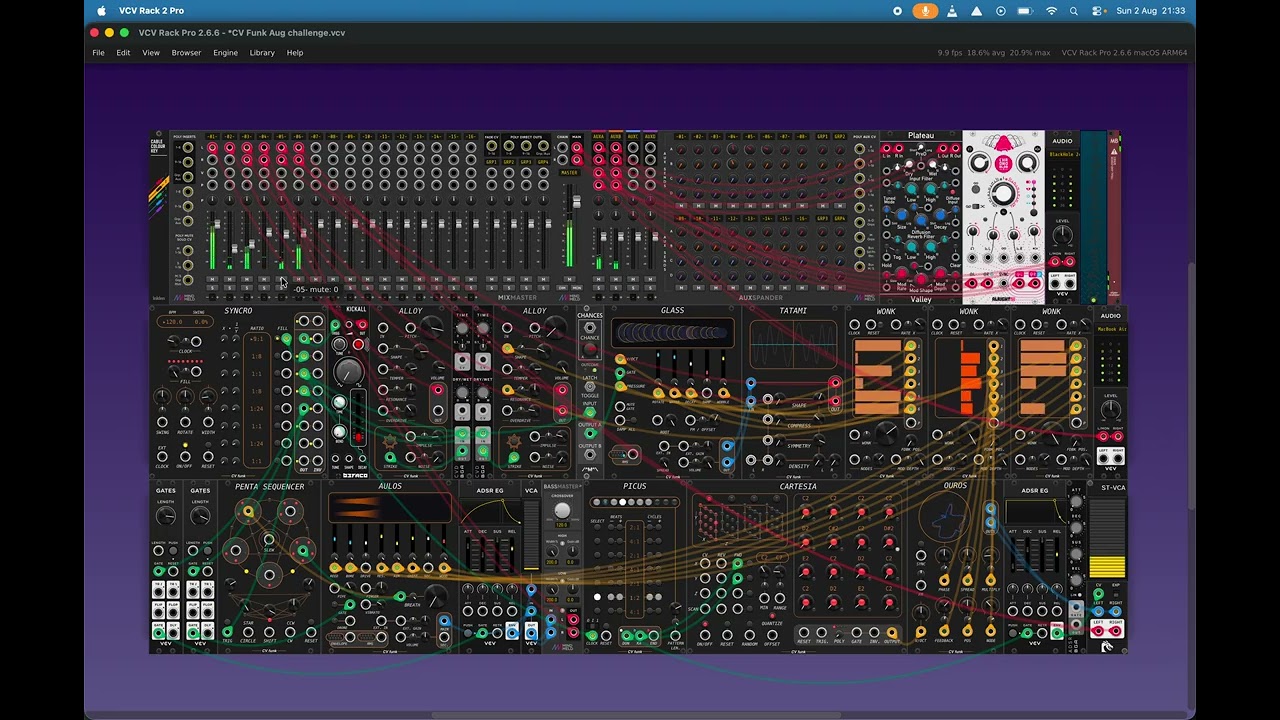This screenshot has width=1280, height=720.
Task: Open the MacBook Air audio device selector
Action: 1111,329
